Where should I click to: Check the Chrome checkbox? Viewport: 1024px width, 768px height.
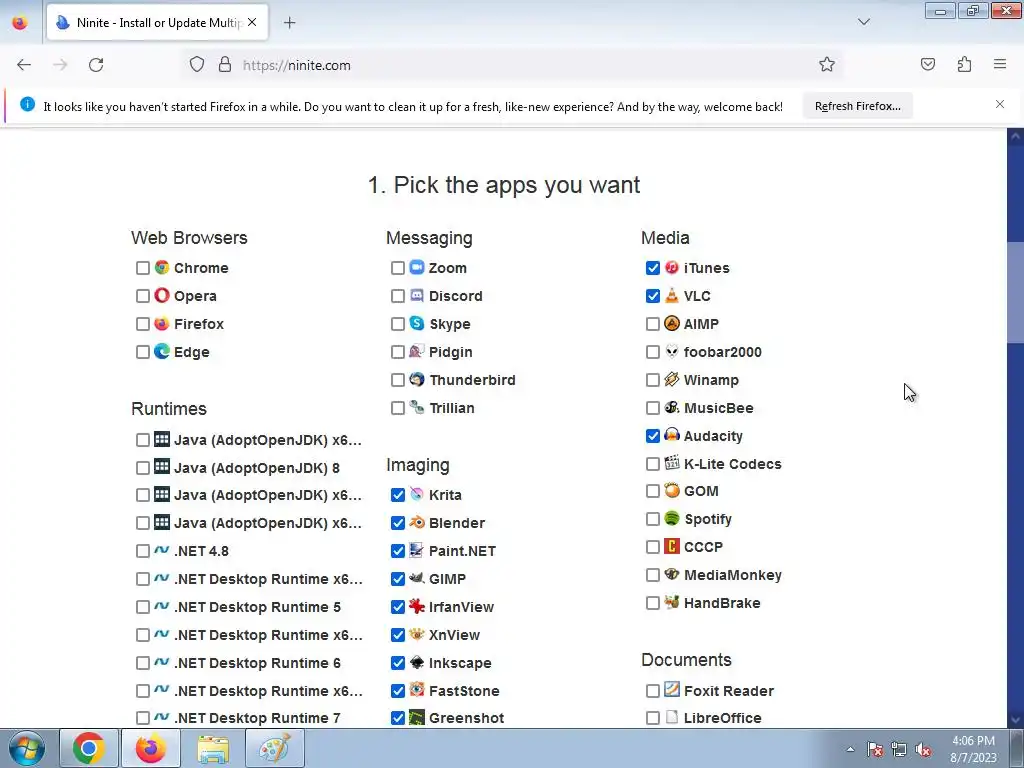(x=142, y=268)
